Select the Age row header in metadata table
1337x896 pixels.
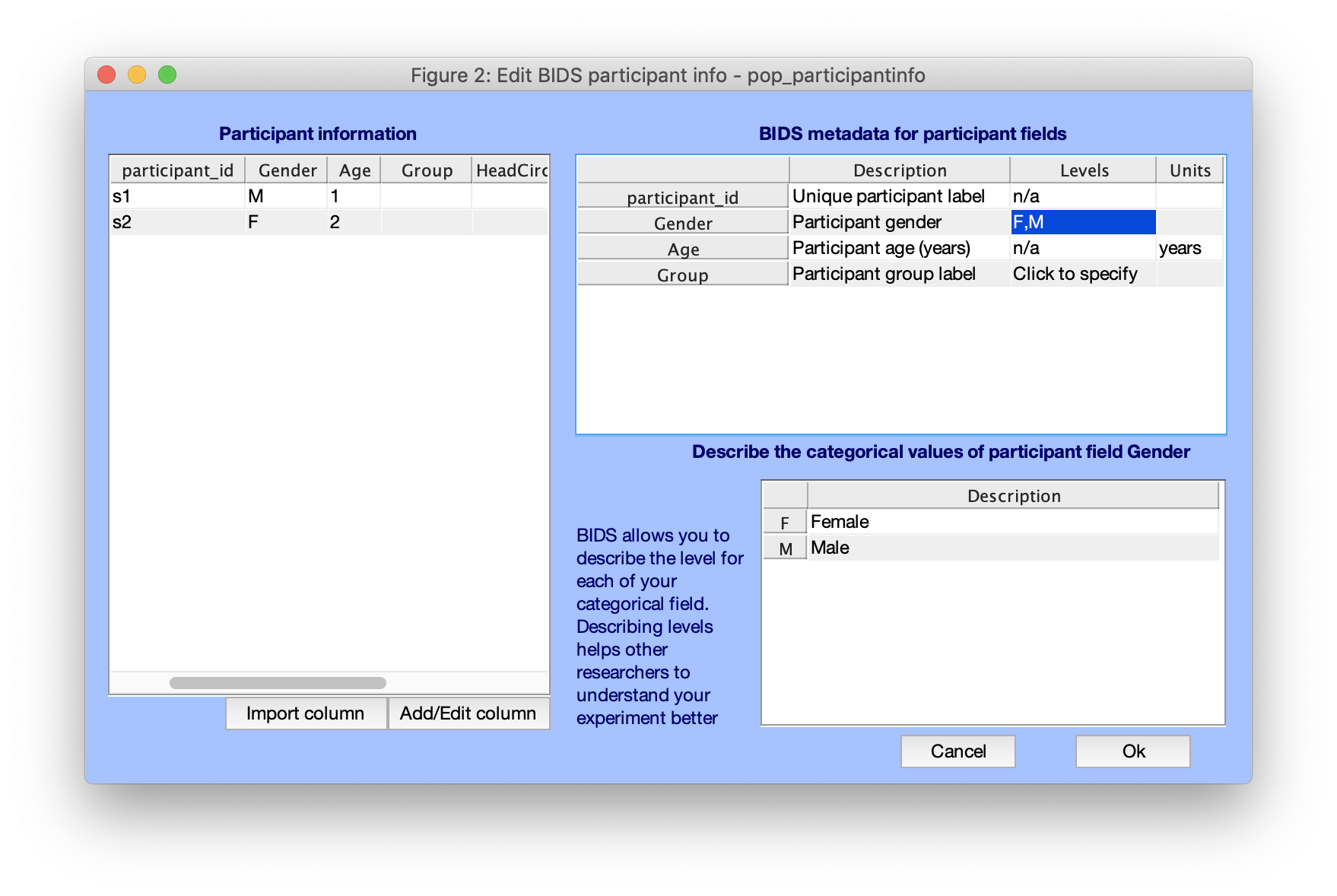coord(682,249)
